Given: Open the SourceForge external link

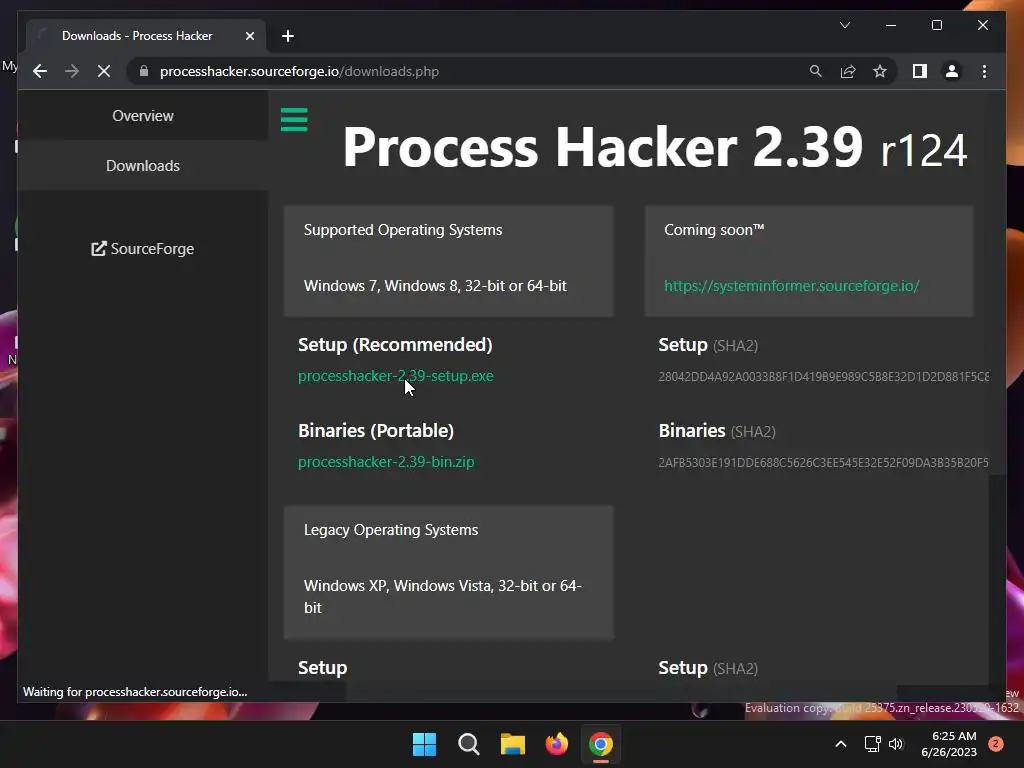Looking at the screenshot, I should coord(142,249).
